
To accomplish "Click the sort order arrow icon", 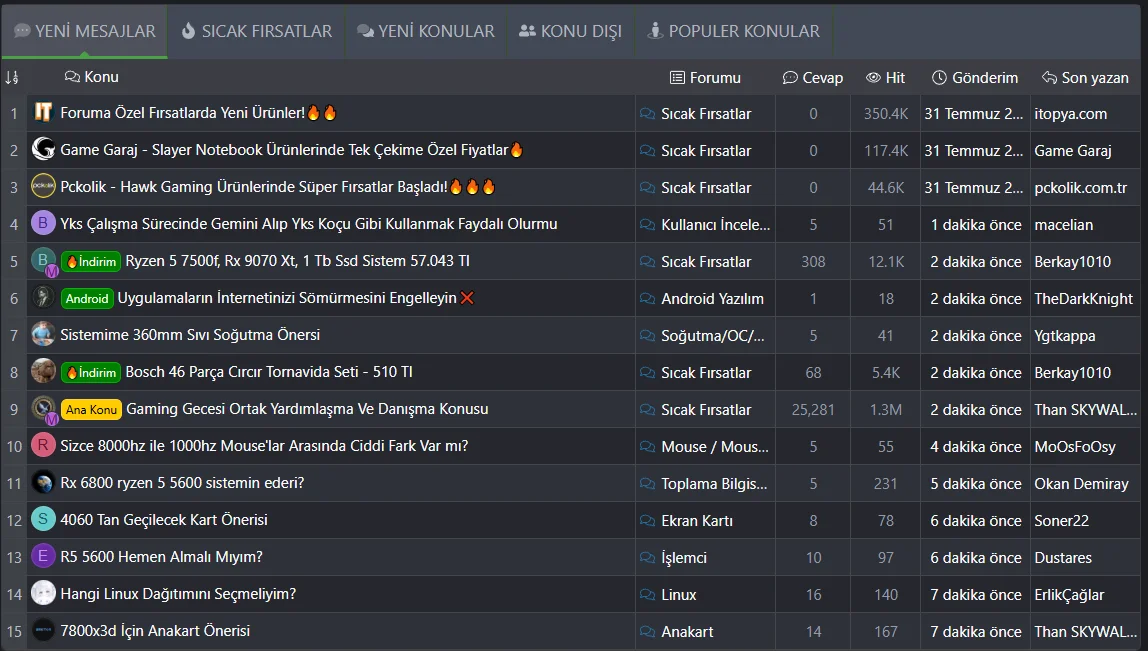I will click(12, 78).
